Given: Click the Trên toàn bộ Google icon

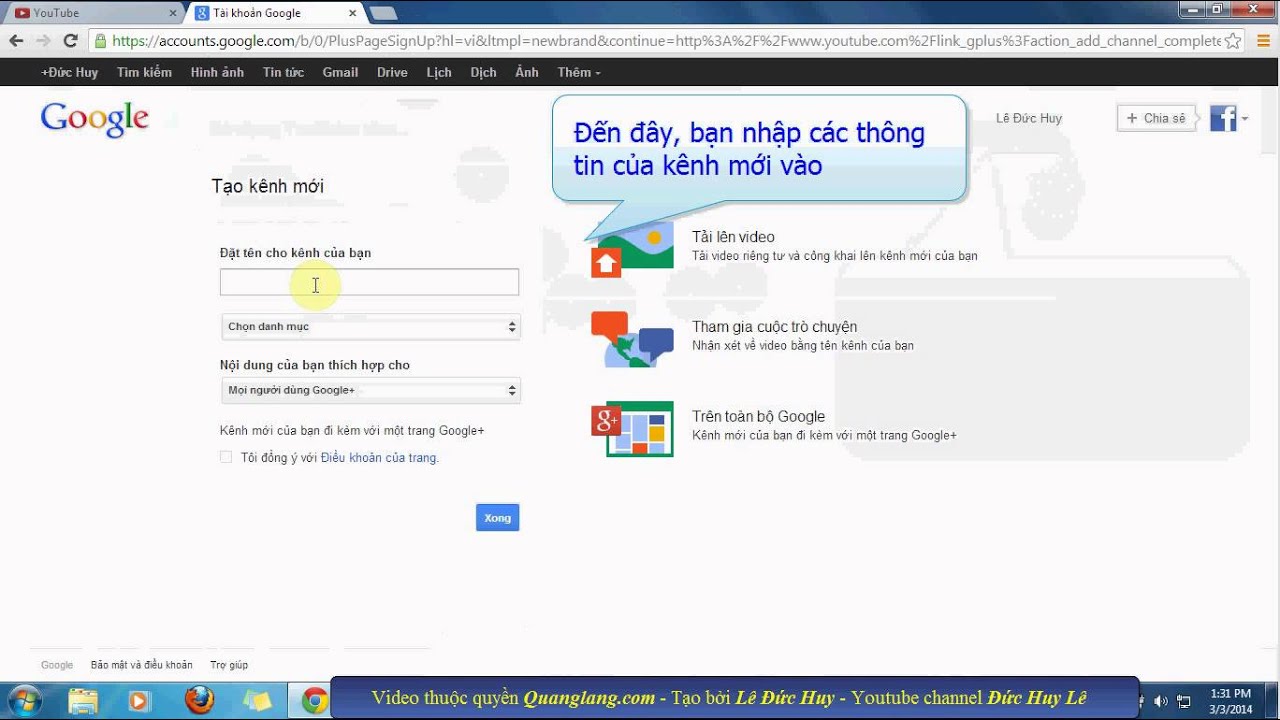Looking at the screenshot, I should (x=632, y=428).
